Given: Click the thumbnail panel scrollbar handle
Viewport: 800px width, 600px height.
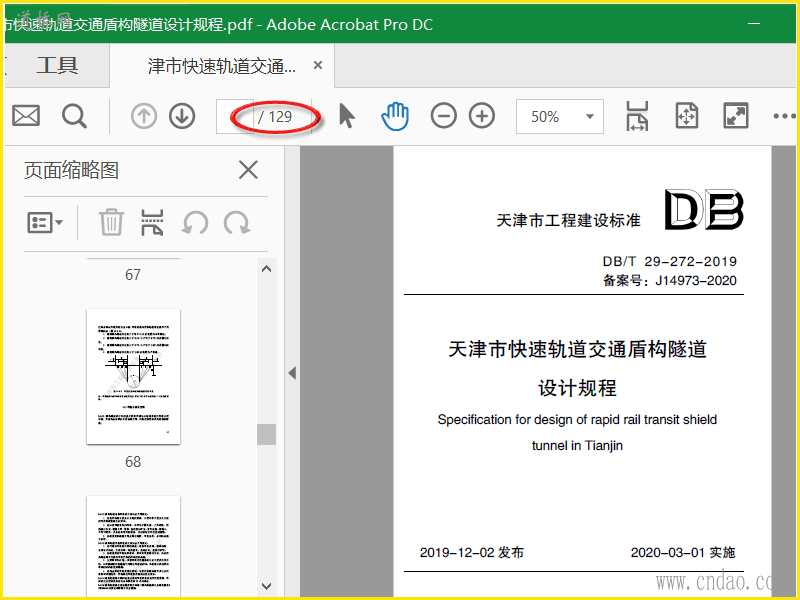Looking at the screenshot, I should [266, 435].
